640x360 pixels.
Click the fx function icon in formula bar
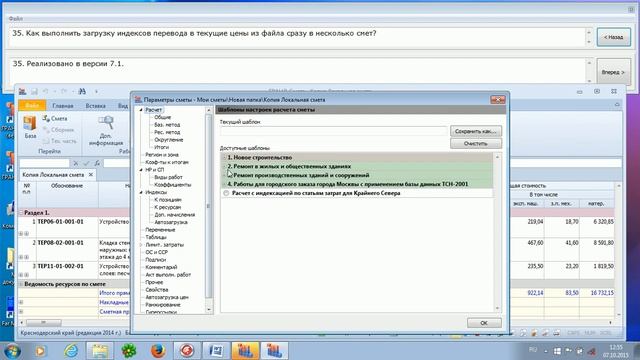point(97,163)
